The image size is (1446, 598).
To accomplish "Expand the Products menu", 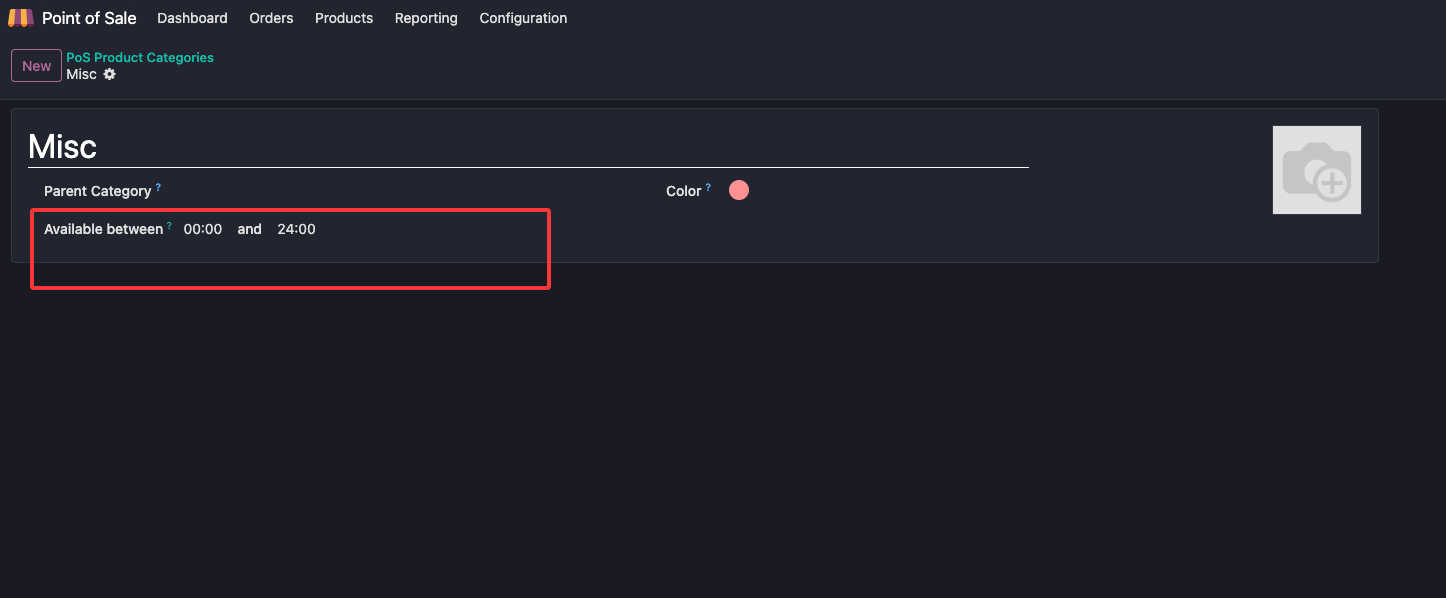I will click(x=344, y=18).
